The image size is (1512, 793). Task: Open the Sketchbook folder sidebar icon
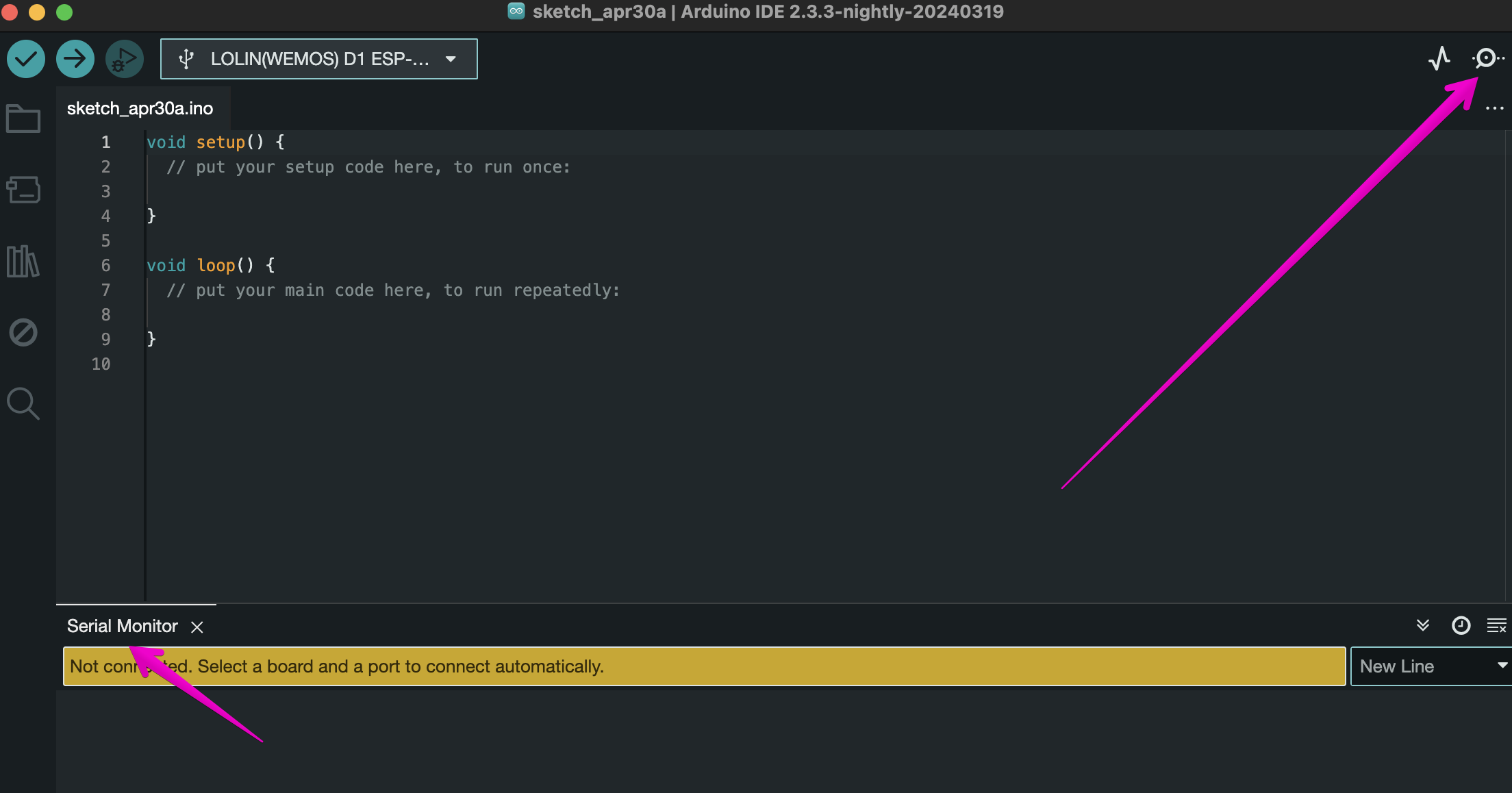(23, 118)
